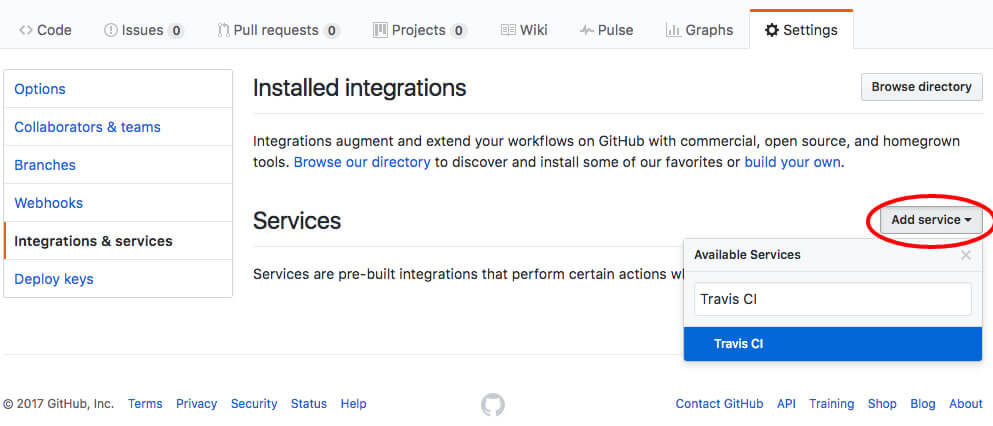Open Options in the settings sidebar
993x426 pixels.
point(118,89)
